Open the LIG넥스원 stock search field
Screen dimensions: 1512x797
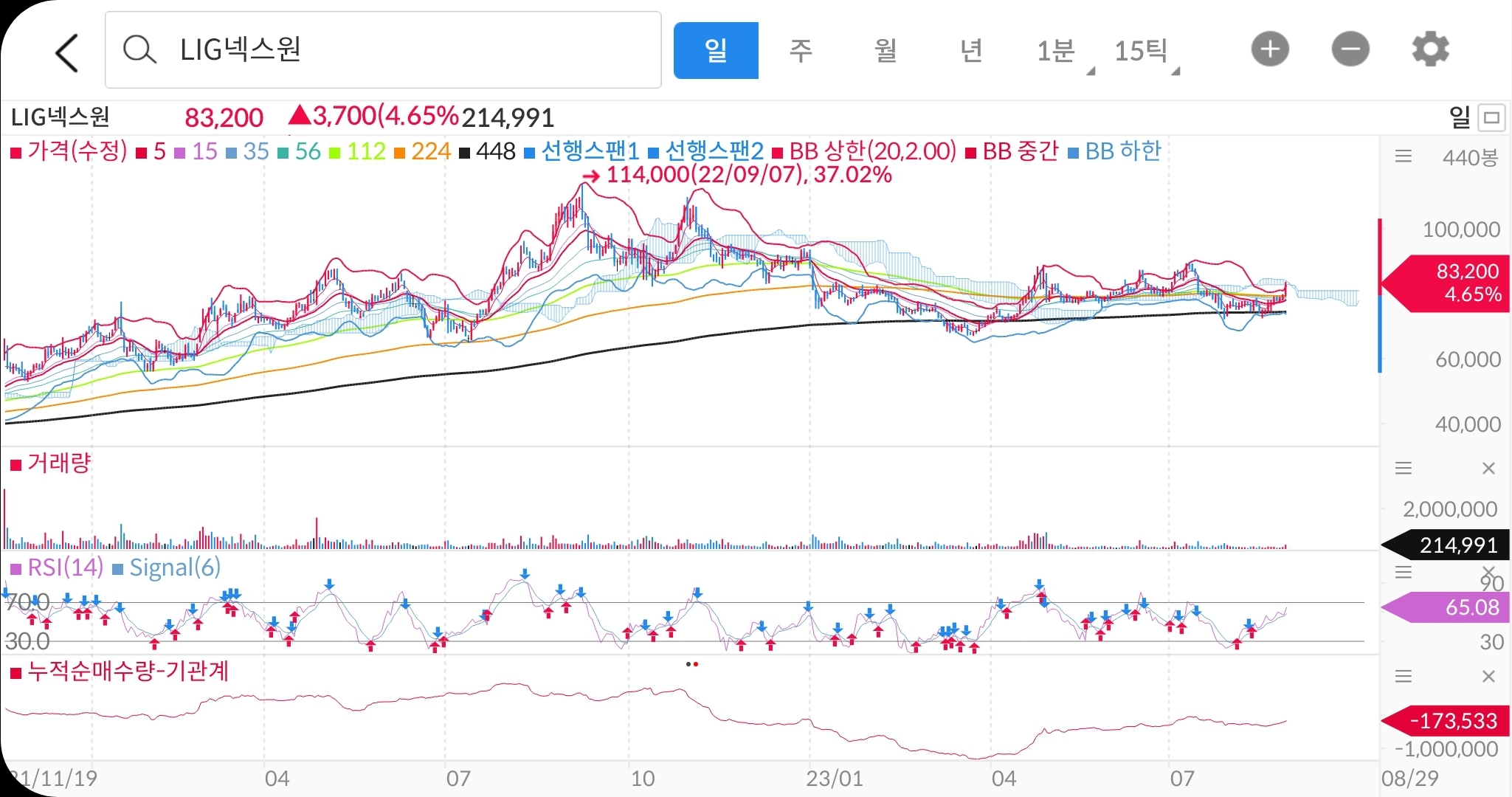click(x=383, y=50)
